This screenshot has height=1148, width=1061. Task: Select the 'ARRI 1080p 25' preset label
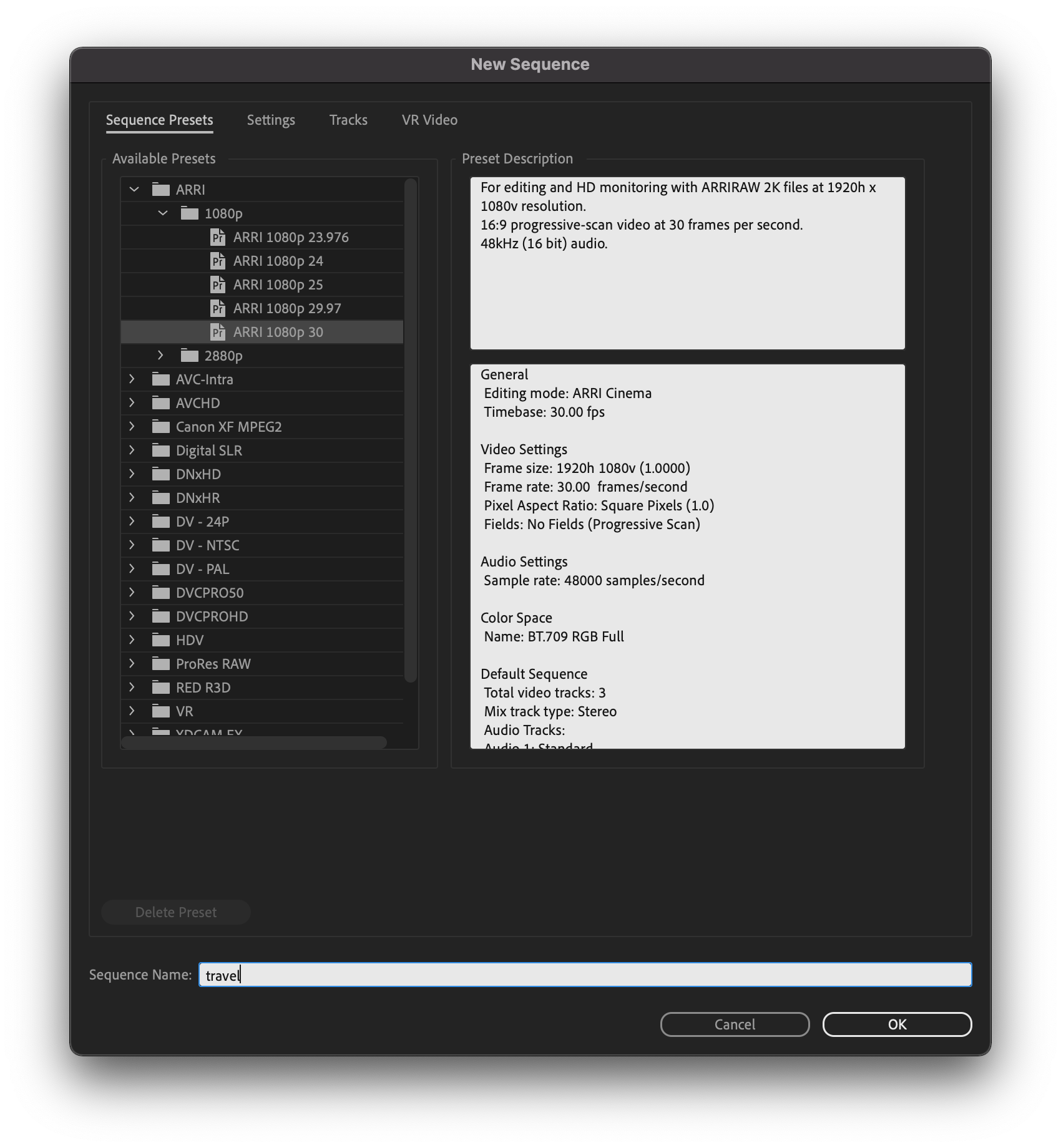(x=278, y=285)
